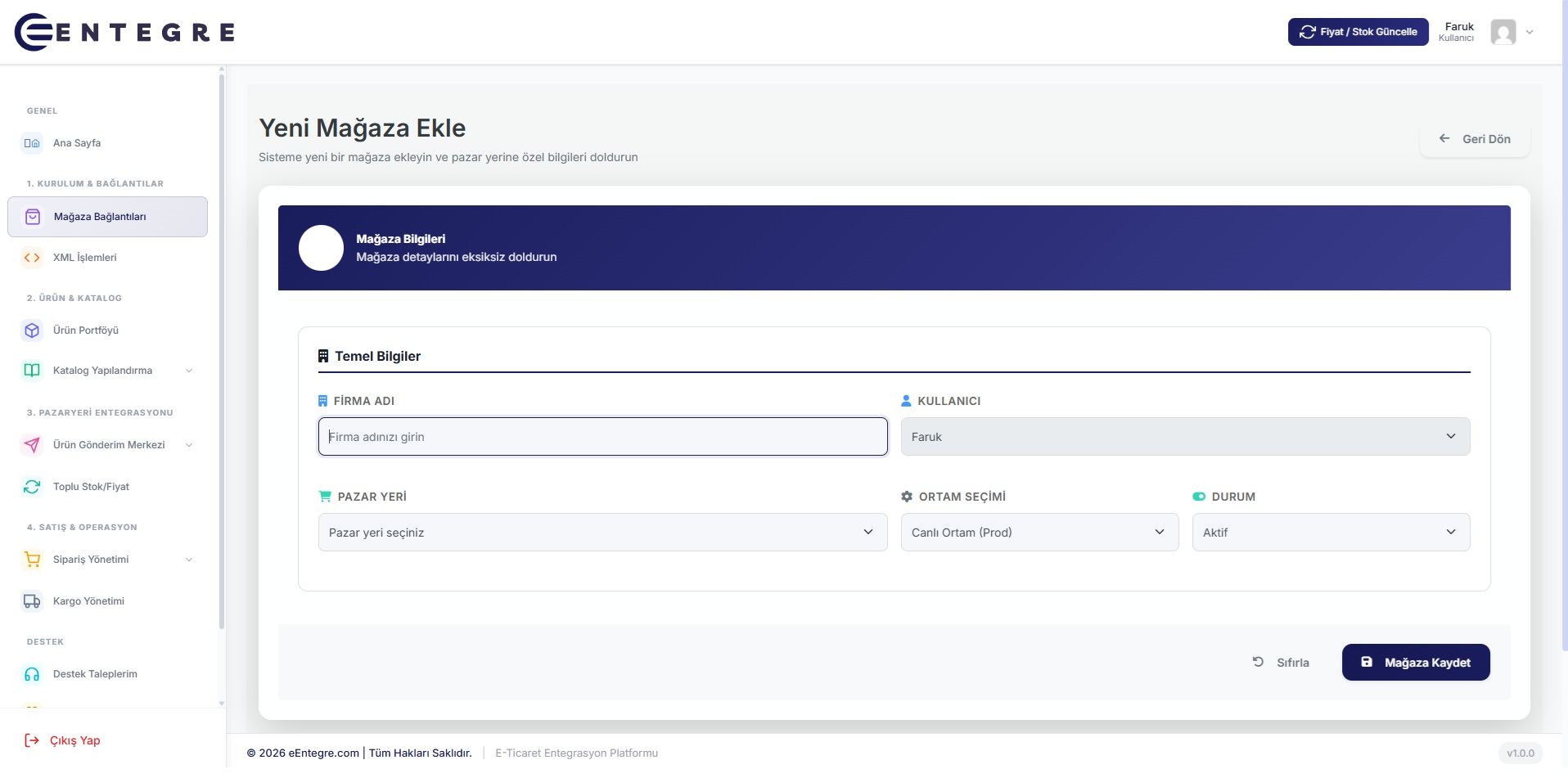Click the Sipariş Yönetimi cart icon
Screen dimensions: 1568x778
click(32, 560)
